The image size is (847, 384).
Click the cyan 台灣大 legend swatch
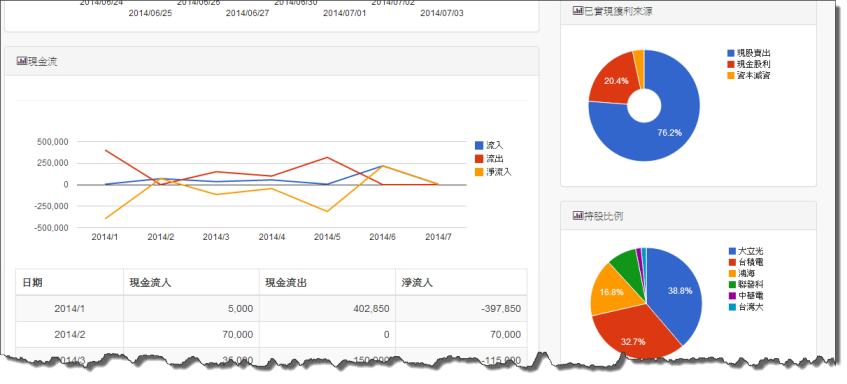[732, 307]
